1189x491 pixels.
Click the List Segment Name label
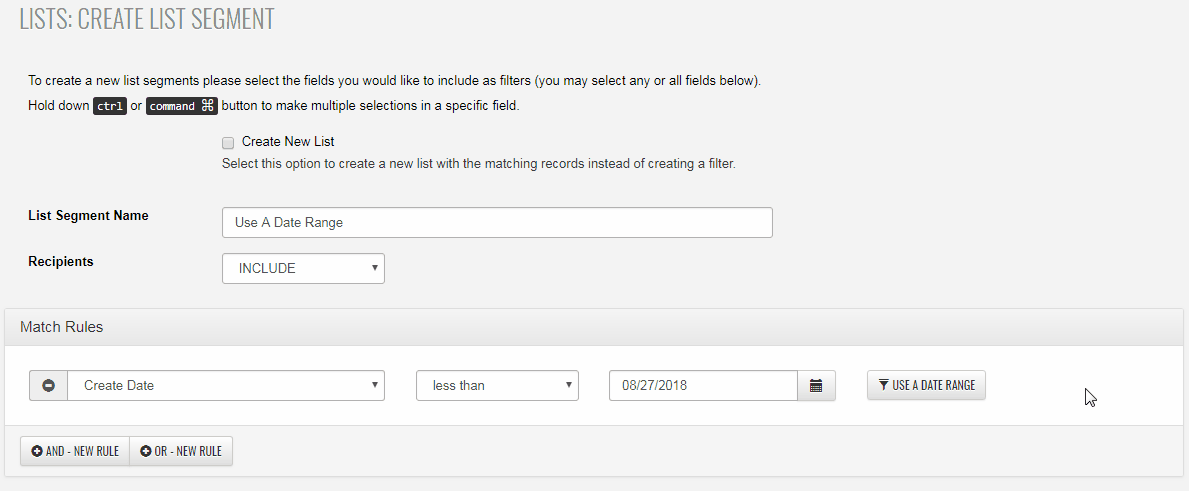88,215
